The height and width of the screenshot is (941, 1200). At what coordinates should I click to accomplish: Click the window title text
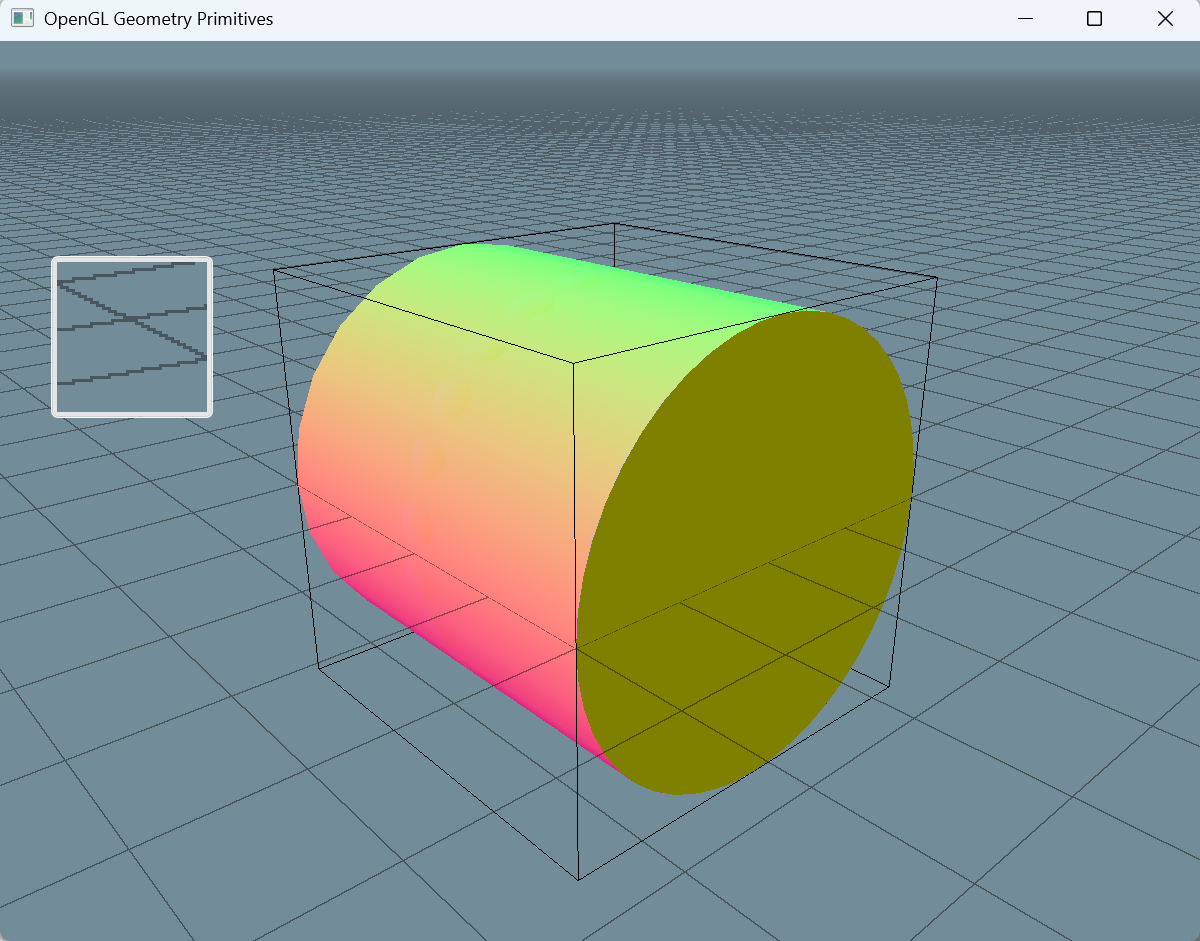pos(158,19)
